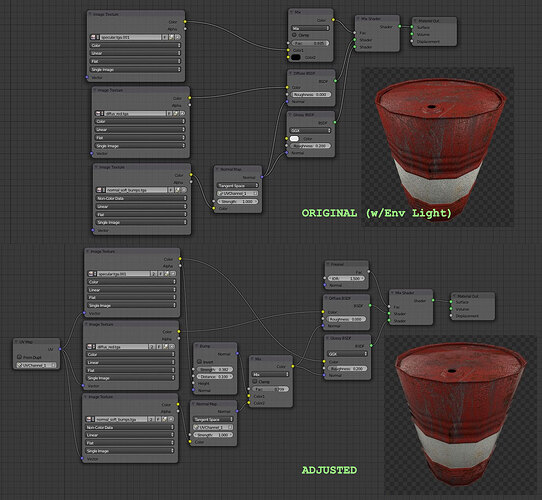Unlink image X in original diffus_red.tga node

click(182, 113)
